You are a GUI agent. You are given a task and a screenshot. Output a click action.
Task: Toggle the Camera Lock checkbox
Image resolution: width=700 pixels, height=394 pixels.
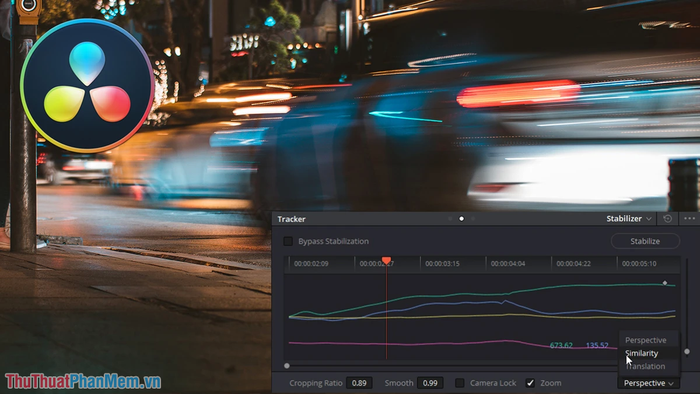[459, 383]
